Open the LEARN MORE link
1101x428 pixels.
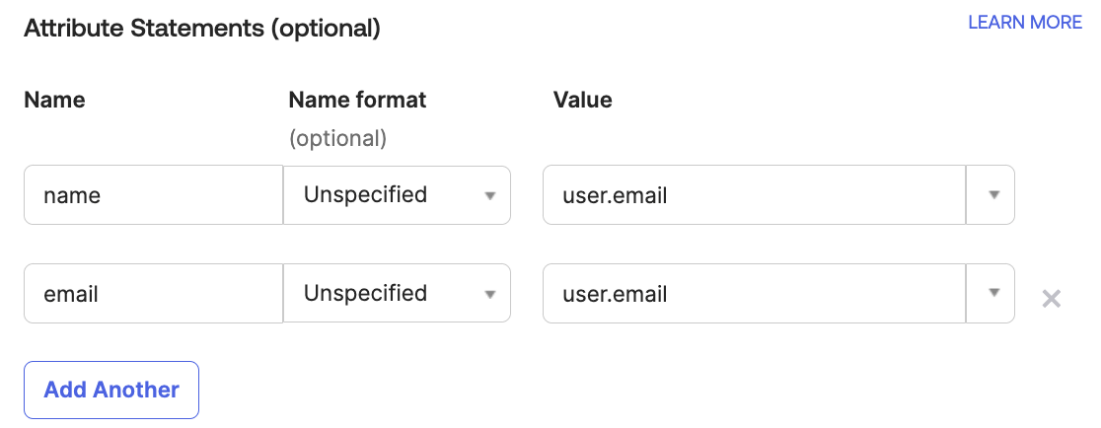point(1024,22)
